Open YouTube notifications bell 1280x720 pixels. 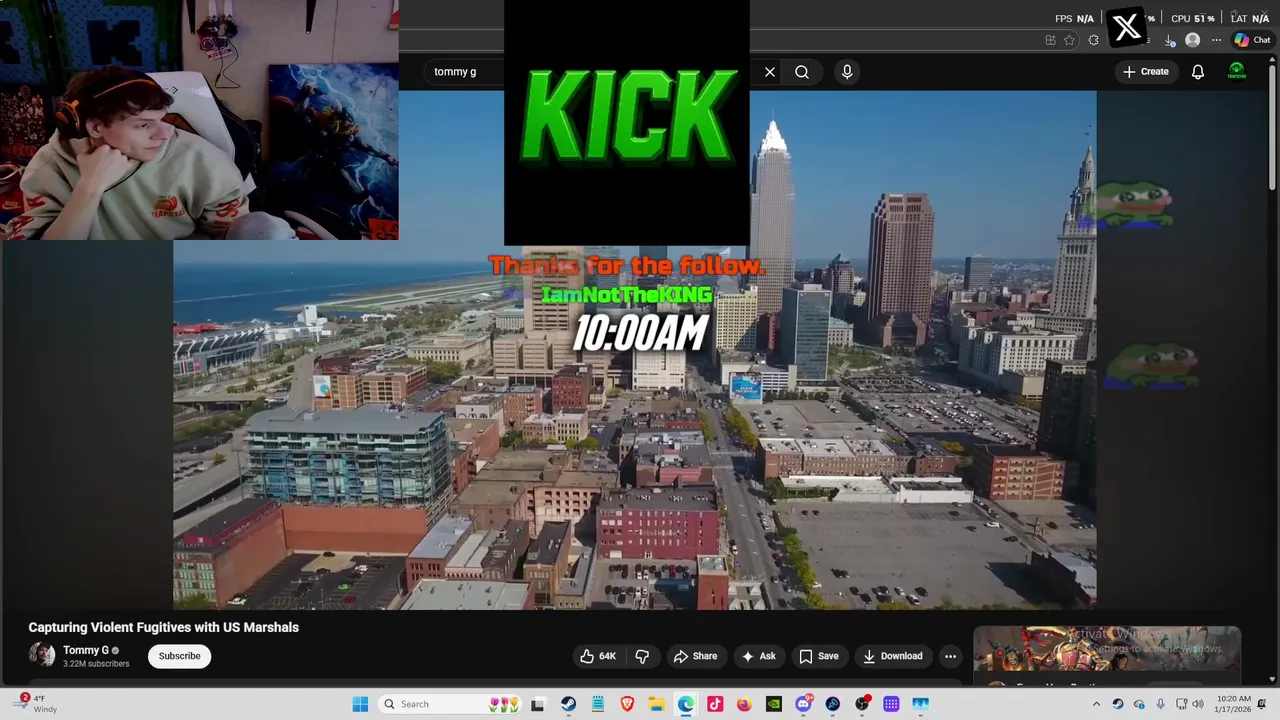(1198, 72)
